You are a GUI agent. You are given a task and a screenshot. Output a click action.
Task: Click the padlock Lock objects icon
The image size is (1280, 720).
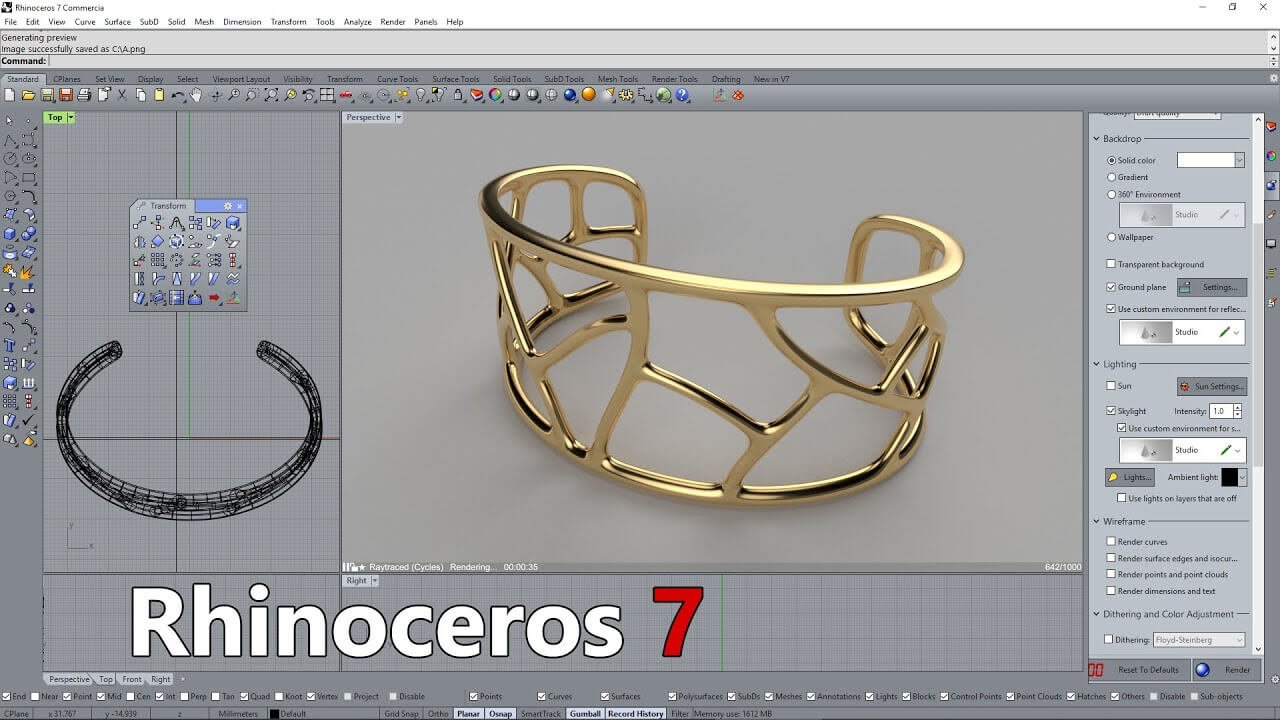coord(458,95)
